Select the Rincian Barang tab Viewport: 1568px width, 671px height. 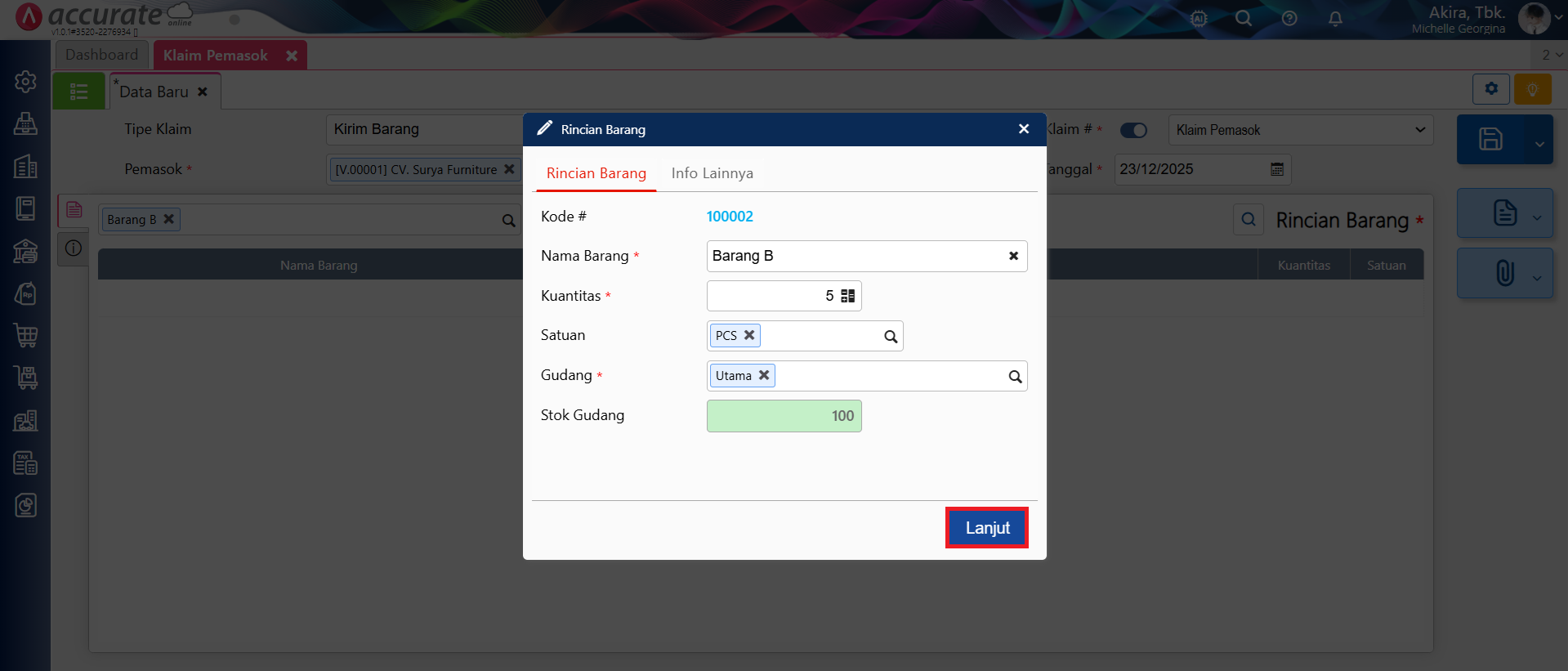tap(596, 173)
